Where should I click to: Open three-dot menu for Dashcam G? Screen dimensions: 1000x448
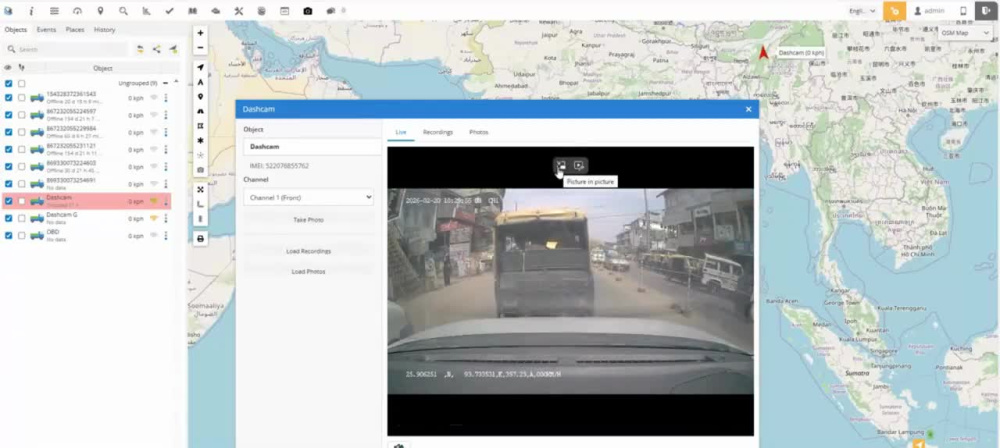(166, 218)
